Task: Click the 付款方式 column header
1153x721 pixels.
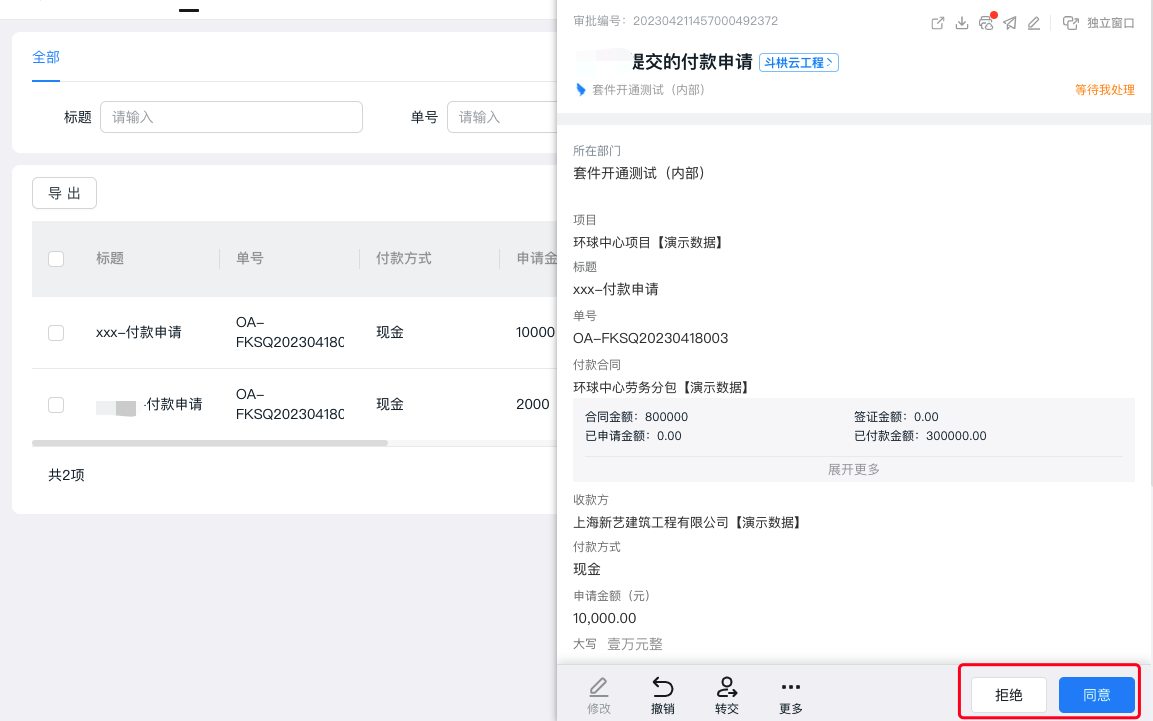Action: pyautogui.click(x=404, y=258)
